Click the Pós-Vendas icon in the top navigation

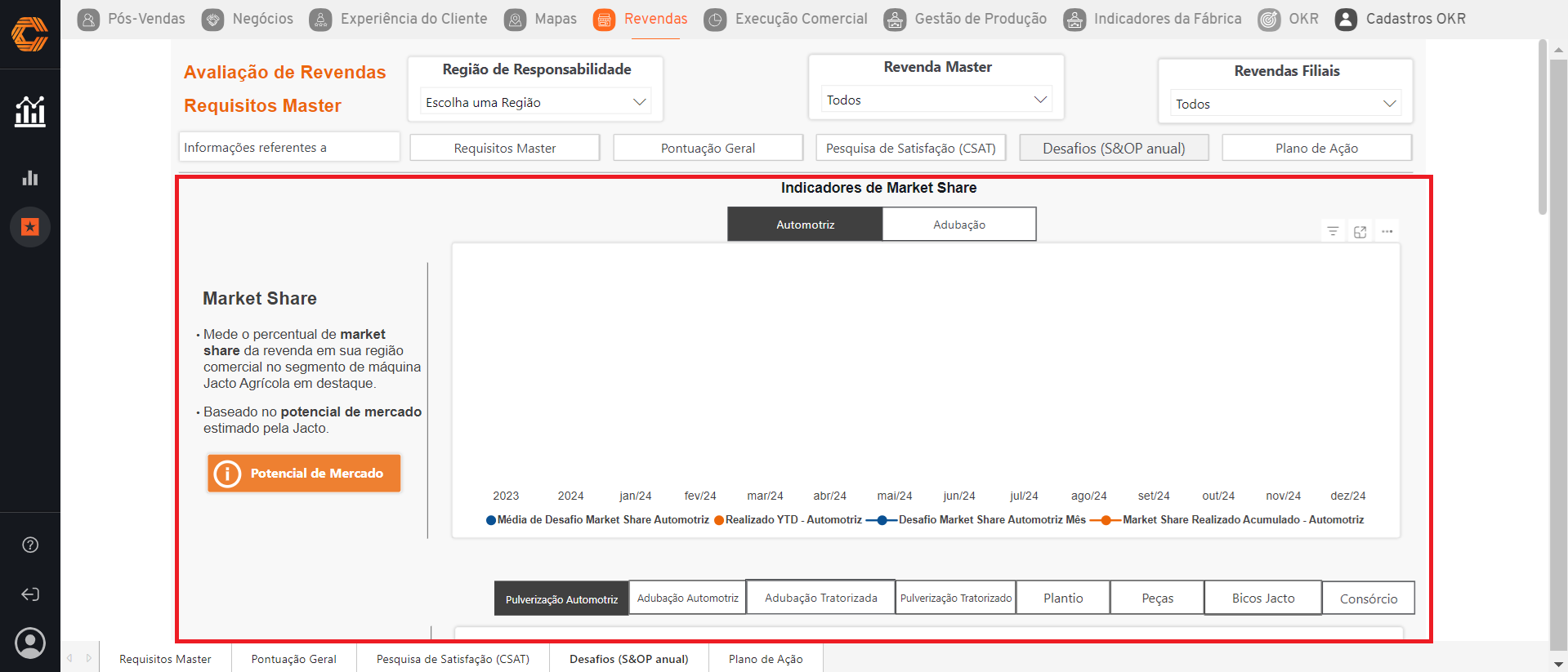[x=89, y=20]
